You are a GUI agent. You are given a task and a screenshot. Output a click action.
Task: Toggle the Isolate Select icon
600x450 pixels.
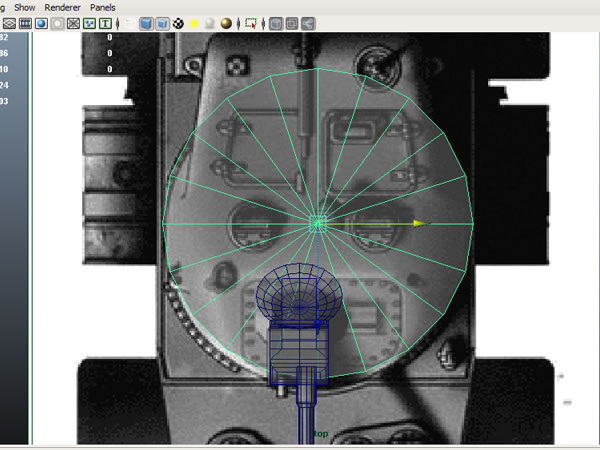[251, 24]
